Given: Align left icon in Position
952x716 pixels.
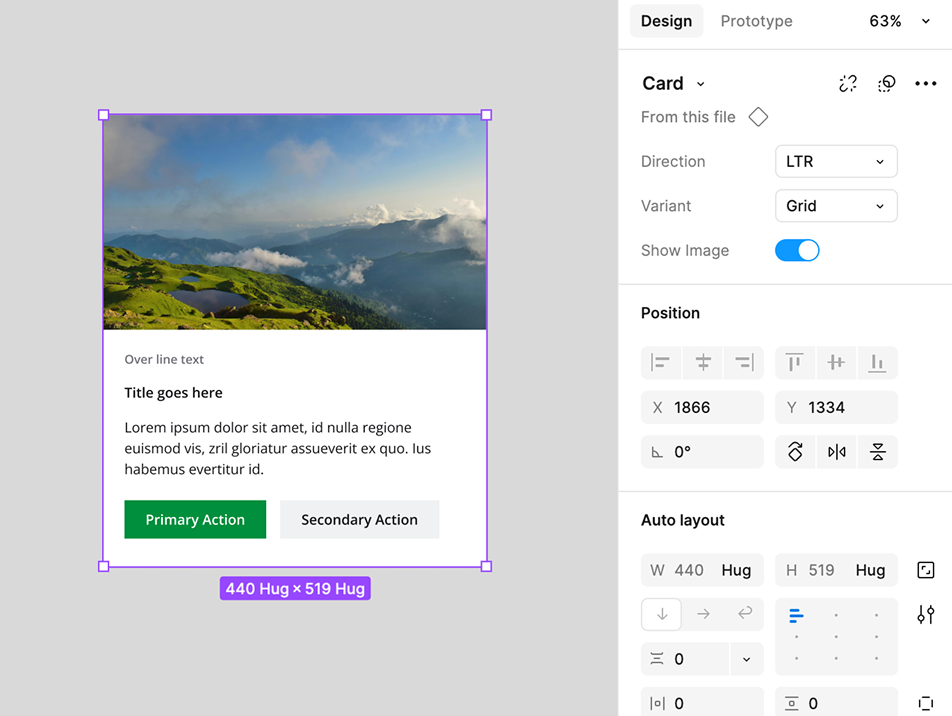Looking at the screenshot, I should click(x=661, y=363).
